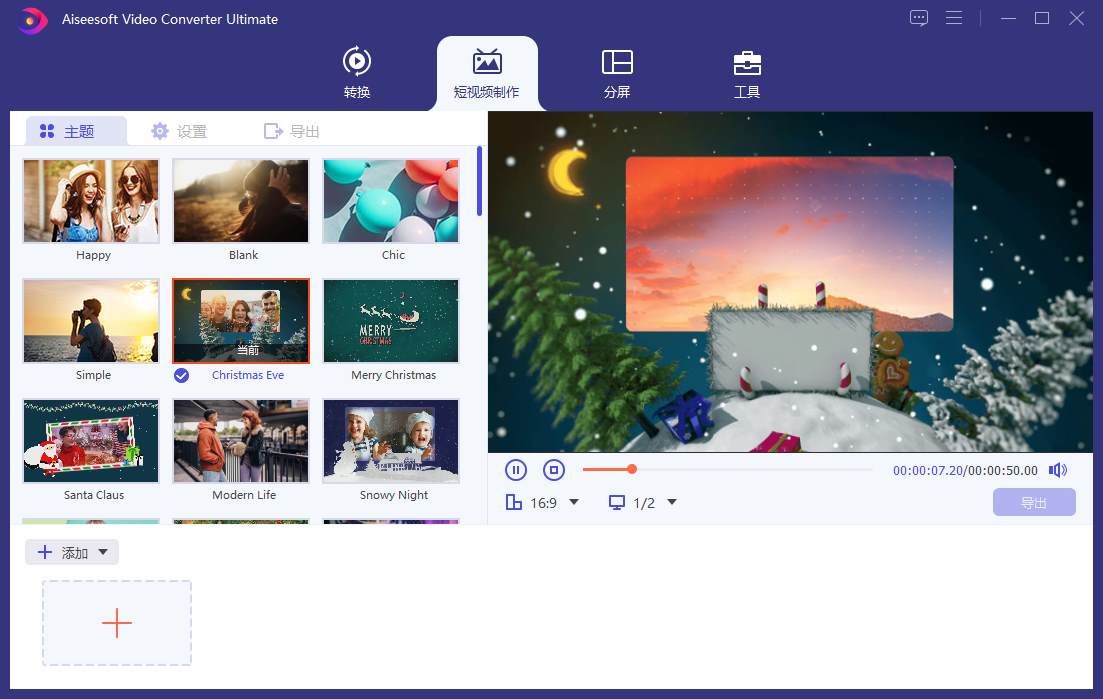This screenshot has width=1103, height=699.
Task: Open the hamburger menu in title bar
Action: pos(954,18)
